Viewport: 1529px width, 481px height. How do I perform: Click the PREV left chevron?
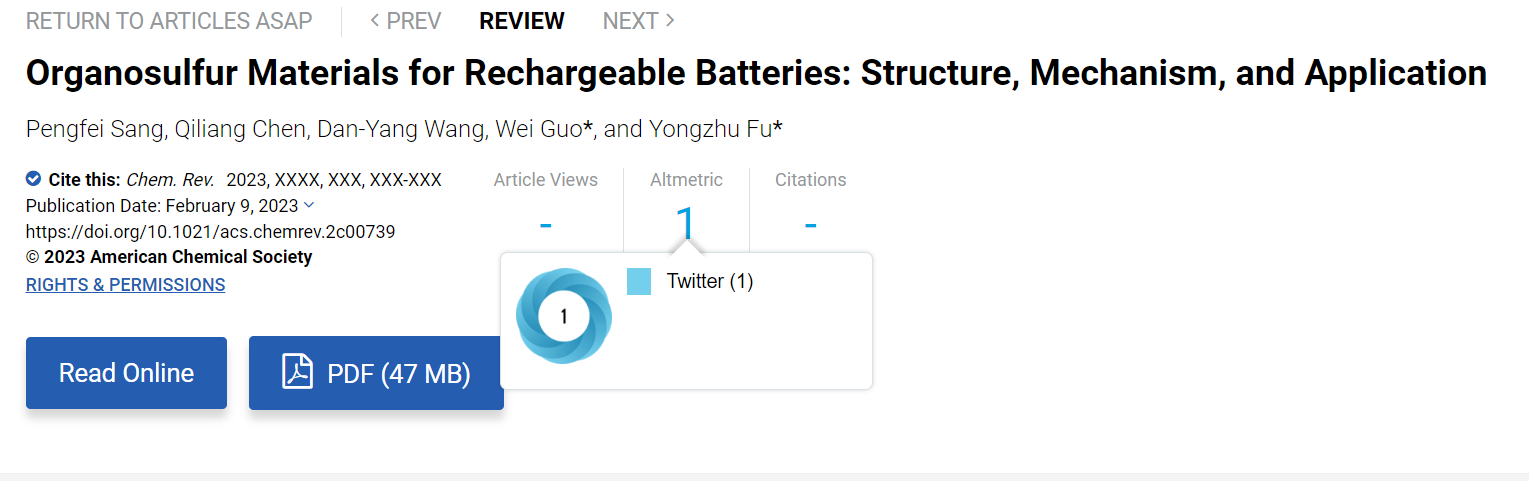coord(375,21)
